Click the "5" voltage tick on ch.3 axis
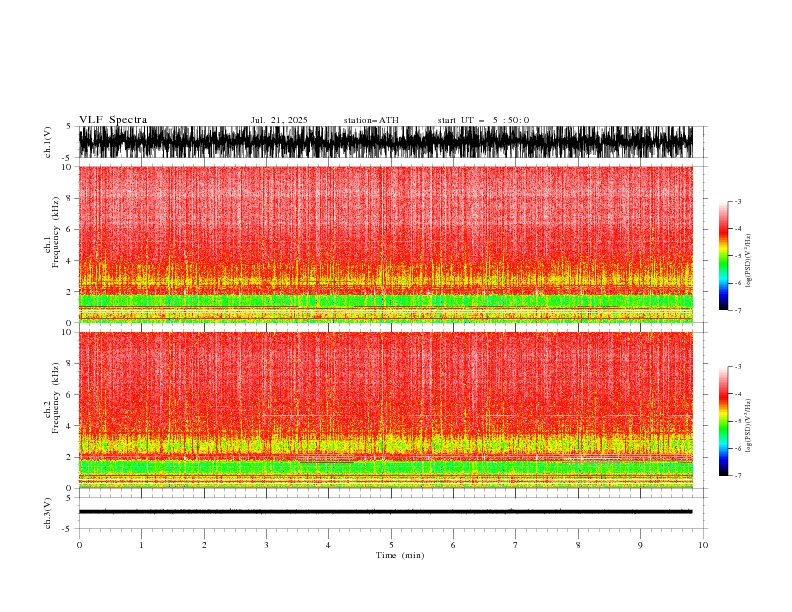Viewport: 792px width, 612px height. click(x=70, y=497)
